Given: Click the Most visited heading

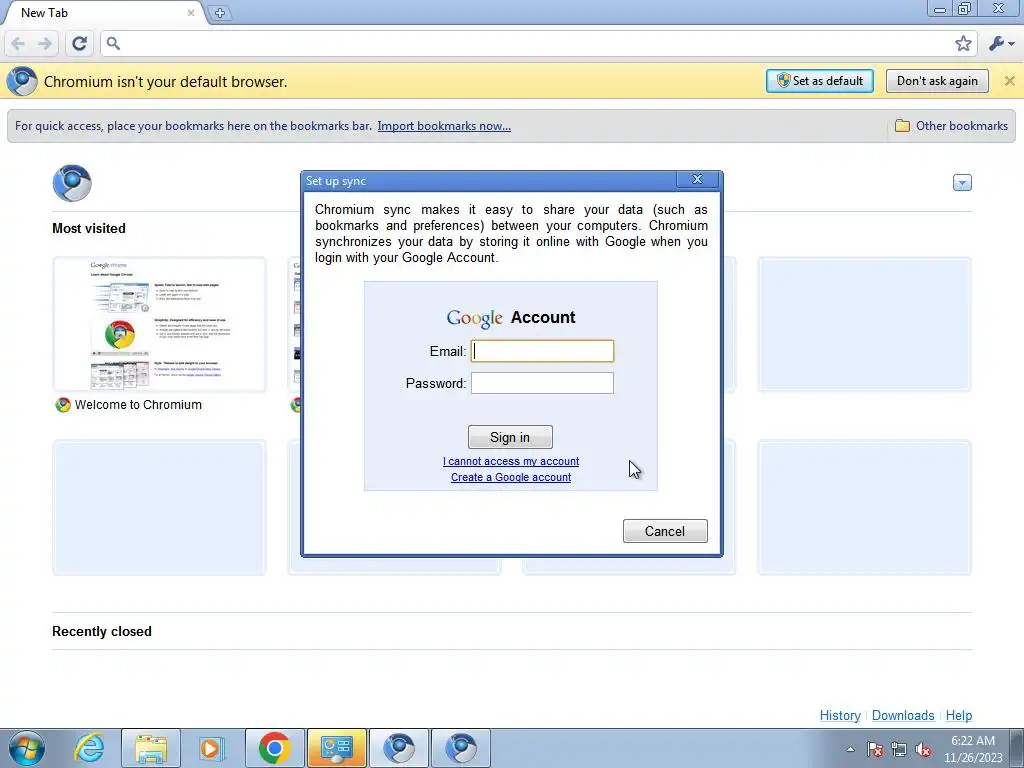Looking at the screenshot, I should click(x=89, y=229).
